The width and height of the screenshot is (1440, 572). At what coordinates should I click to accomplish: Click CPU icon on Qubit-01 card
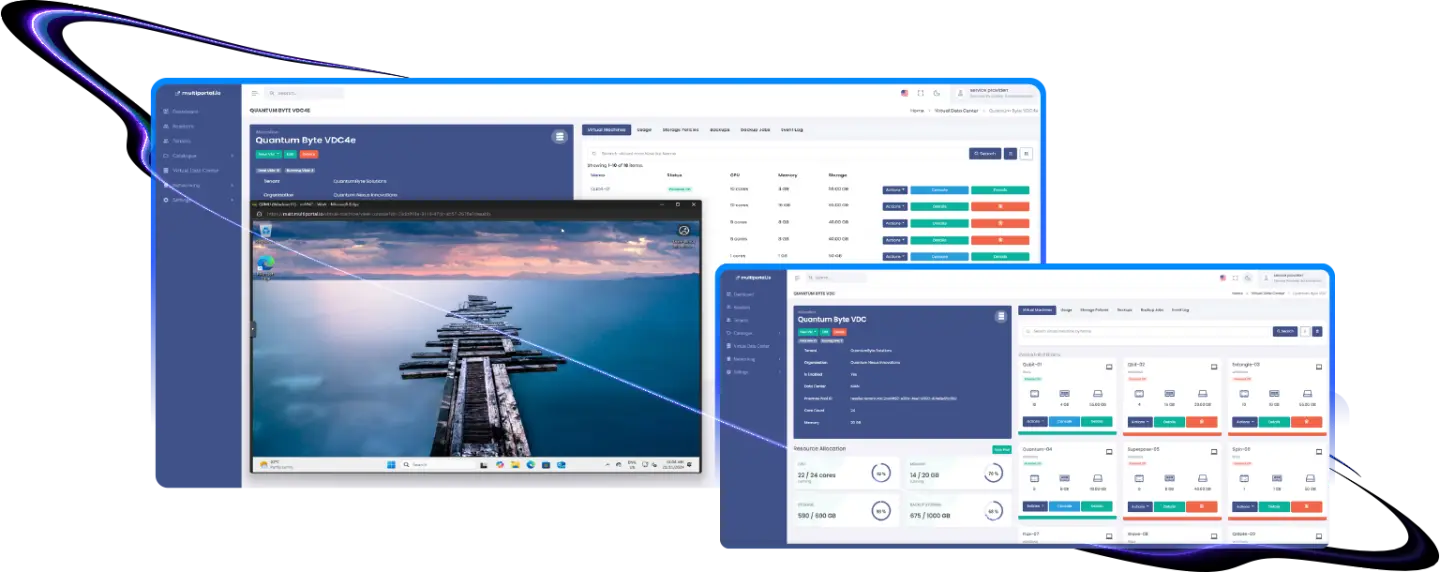1034,394
